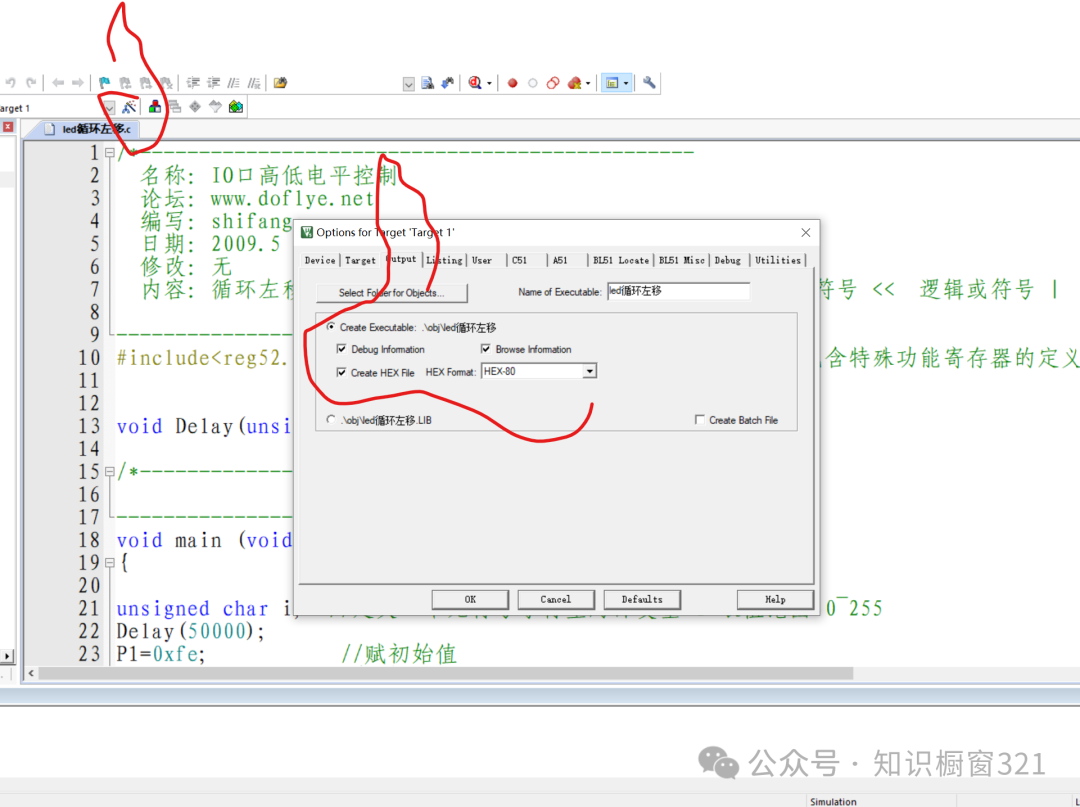Open the HEX Format dropdown
The width and height of the screenshot is (1080, 807).
click(590, 371)
